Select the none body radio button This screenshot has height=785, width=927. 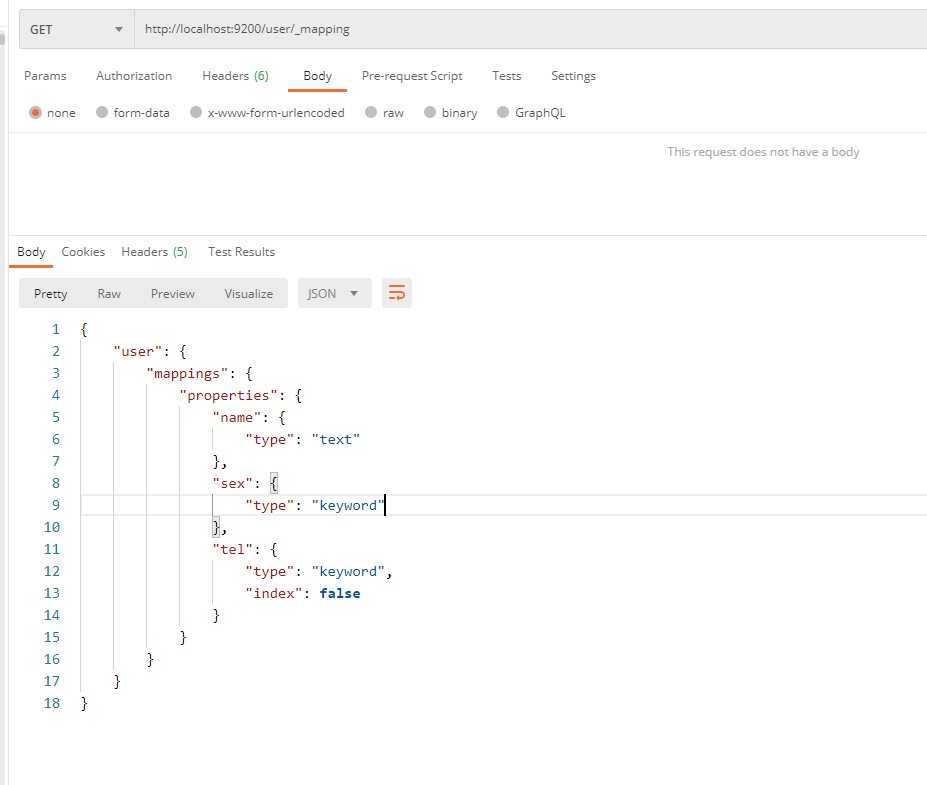pyautogui.click(x=36, y=113)
